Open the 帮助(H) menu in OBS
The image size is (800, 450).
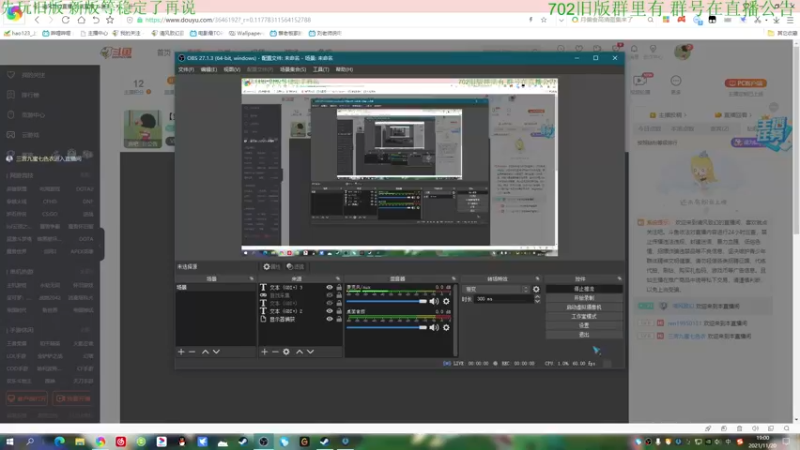(344, 69)
